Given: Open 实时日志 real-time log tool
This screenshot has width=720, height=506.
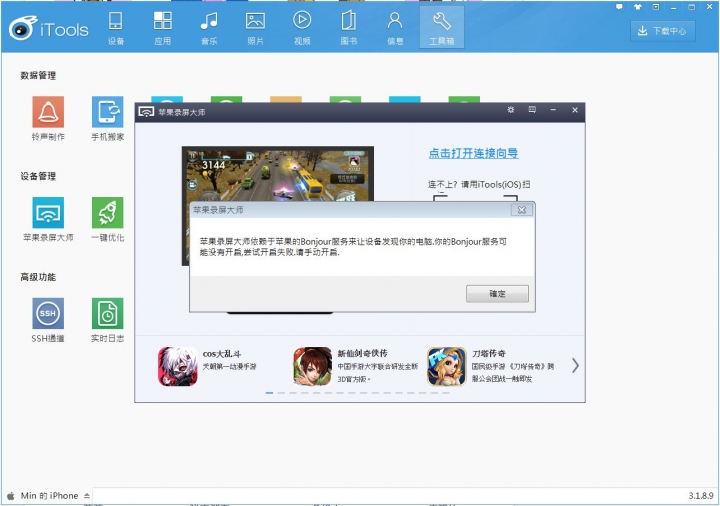Looking at the screenshot, I should (107, 320).
